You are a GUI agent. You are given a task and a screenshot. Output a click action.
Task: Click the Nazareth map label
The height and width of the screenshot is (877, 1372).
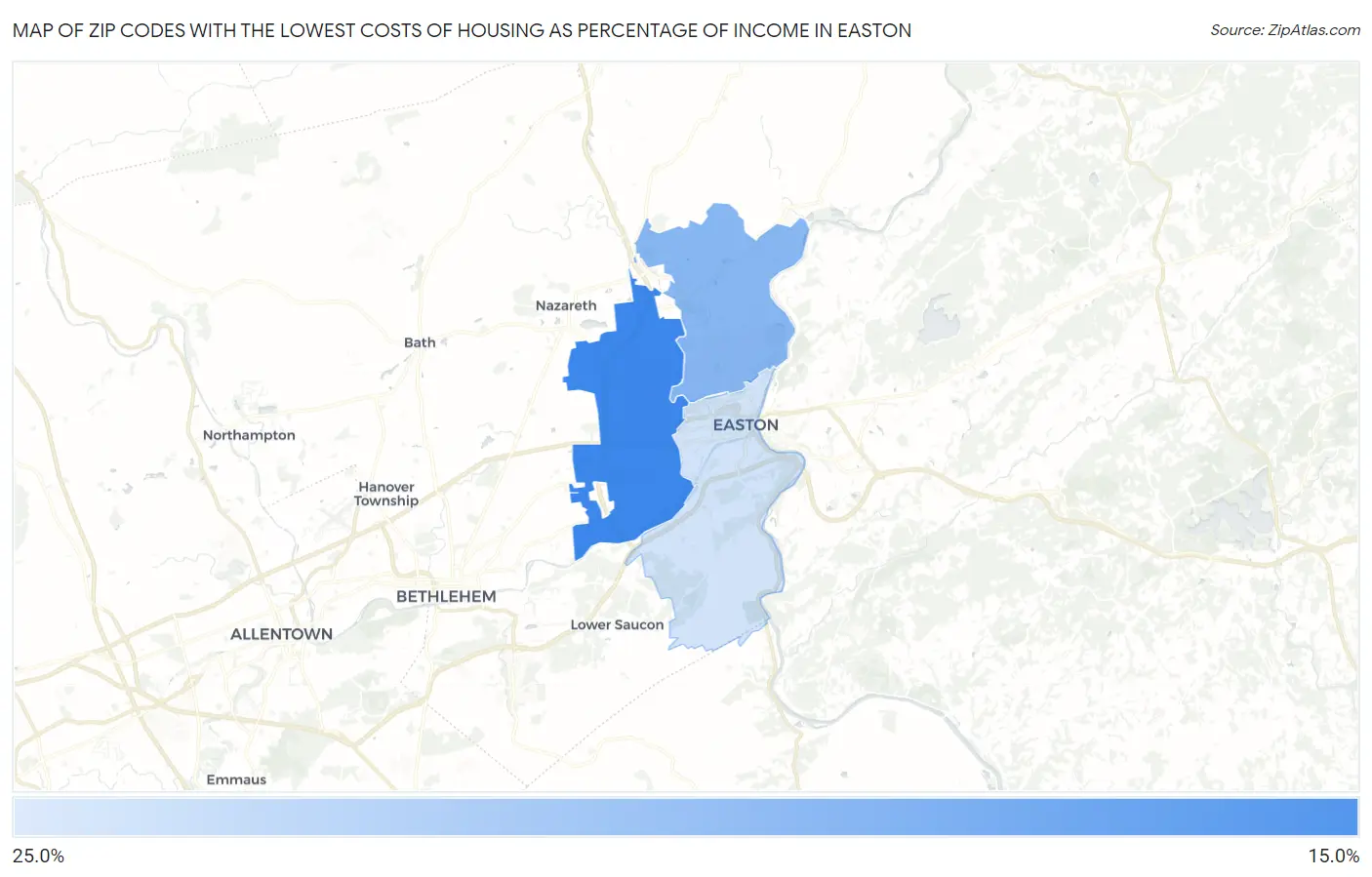pos(566,305)
